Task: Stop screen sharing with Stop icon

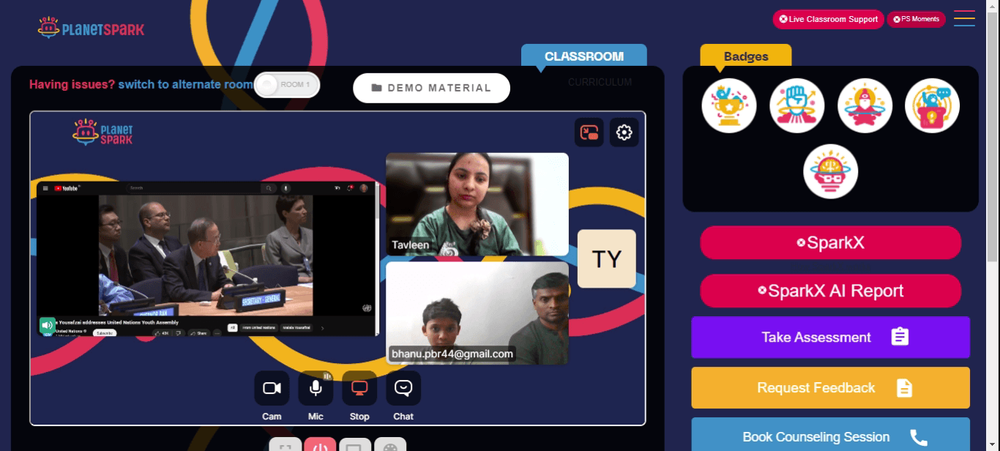Action: pyautogui.click(x=360, y=388)
